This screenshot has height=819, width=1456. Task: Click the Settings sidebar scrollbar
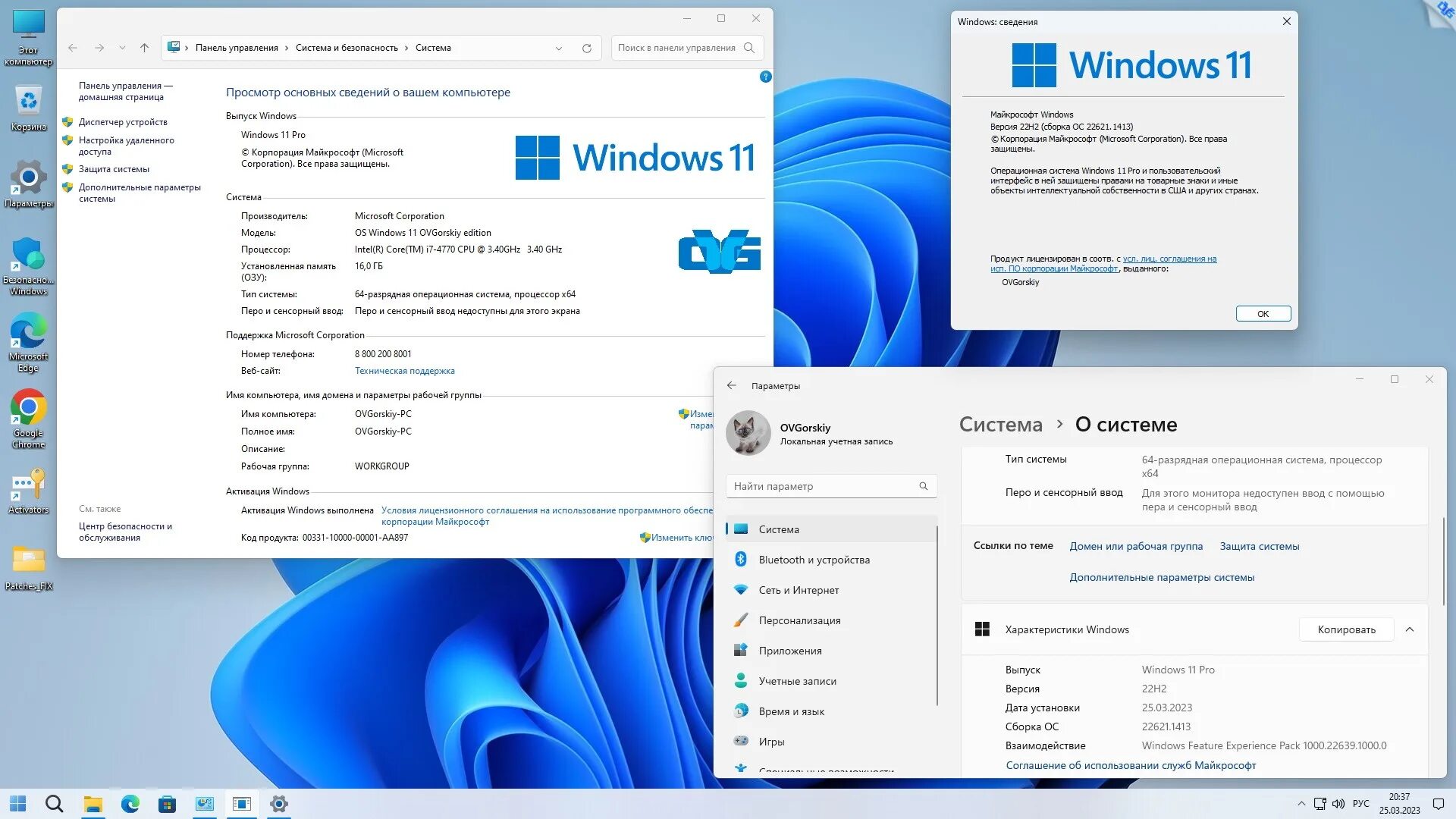pos(937,614)
